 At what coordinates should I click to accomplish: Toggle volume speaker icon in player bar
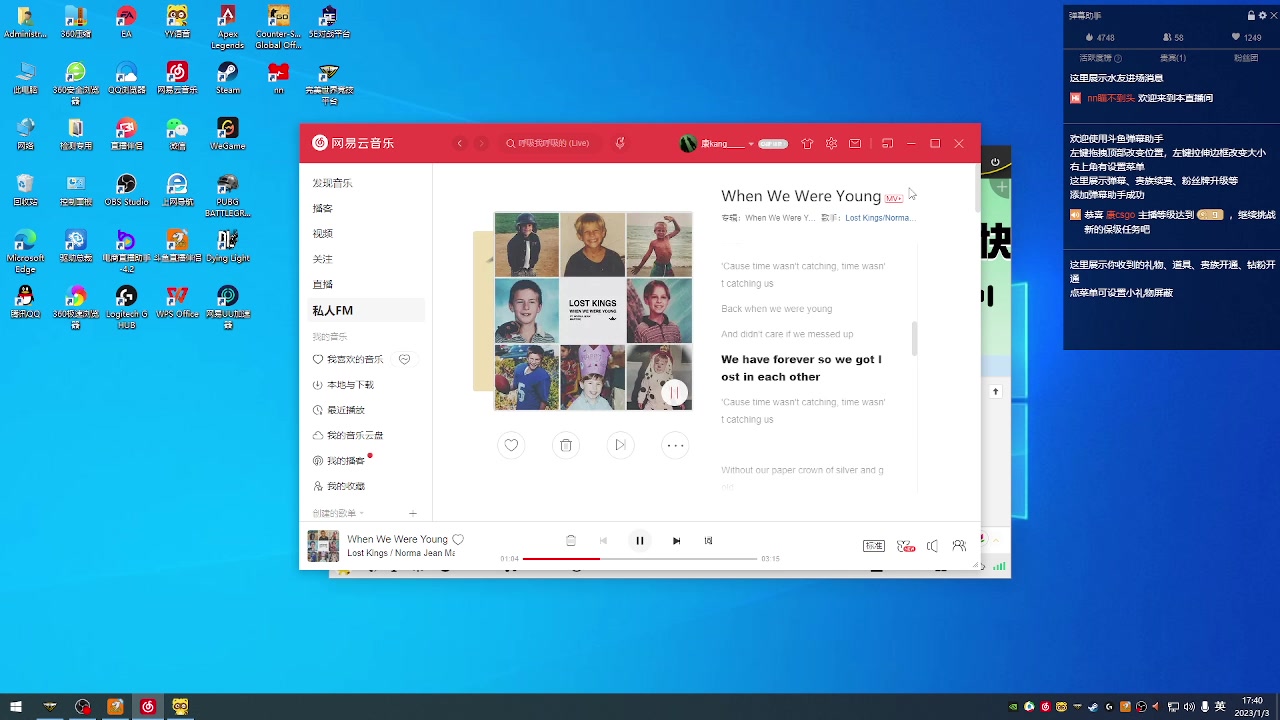click(x=932, y=546)
